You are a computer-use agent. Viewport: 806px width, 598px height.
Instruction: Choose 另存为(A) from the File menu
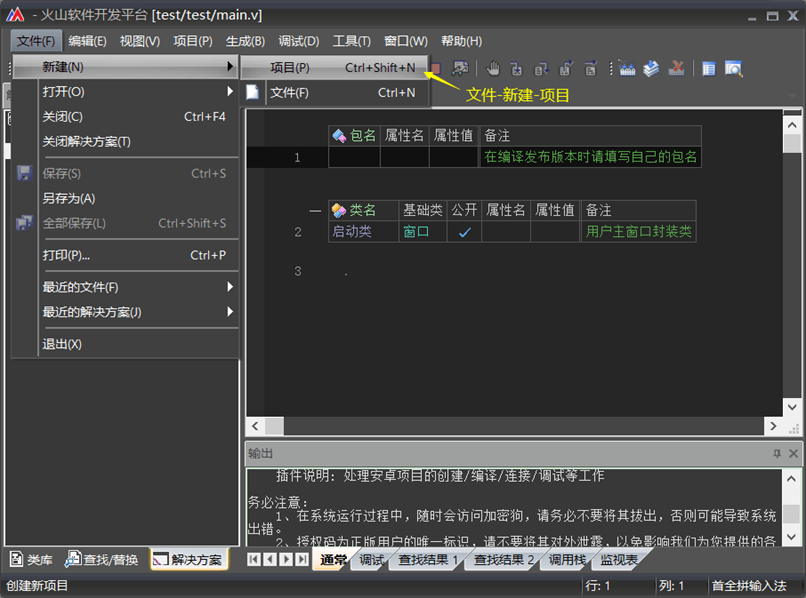click(69, 198)
